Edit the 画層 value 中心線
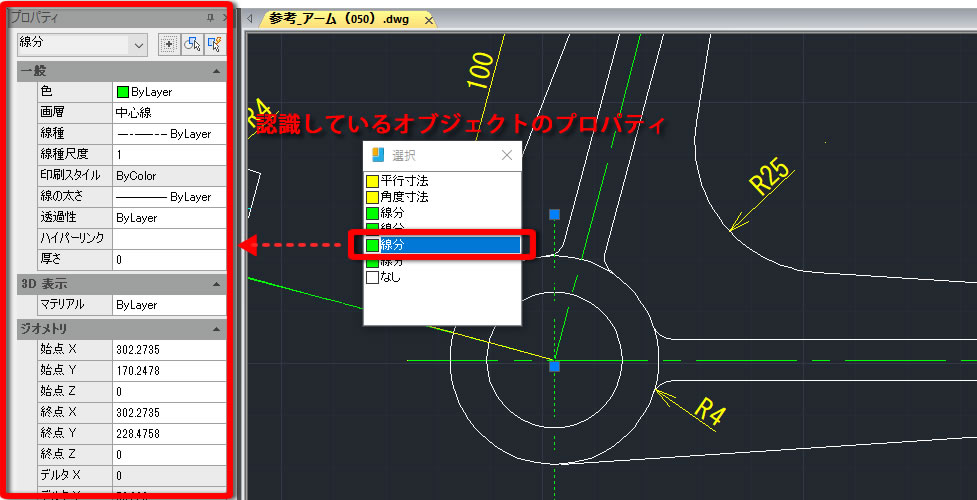 (169, 113)
